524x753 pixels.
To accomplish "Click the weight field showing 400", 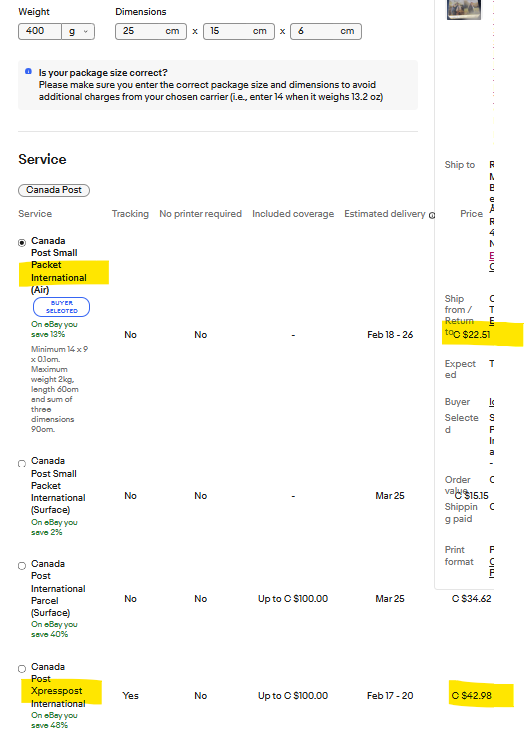I will 40,31.
